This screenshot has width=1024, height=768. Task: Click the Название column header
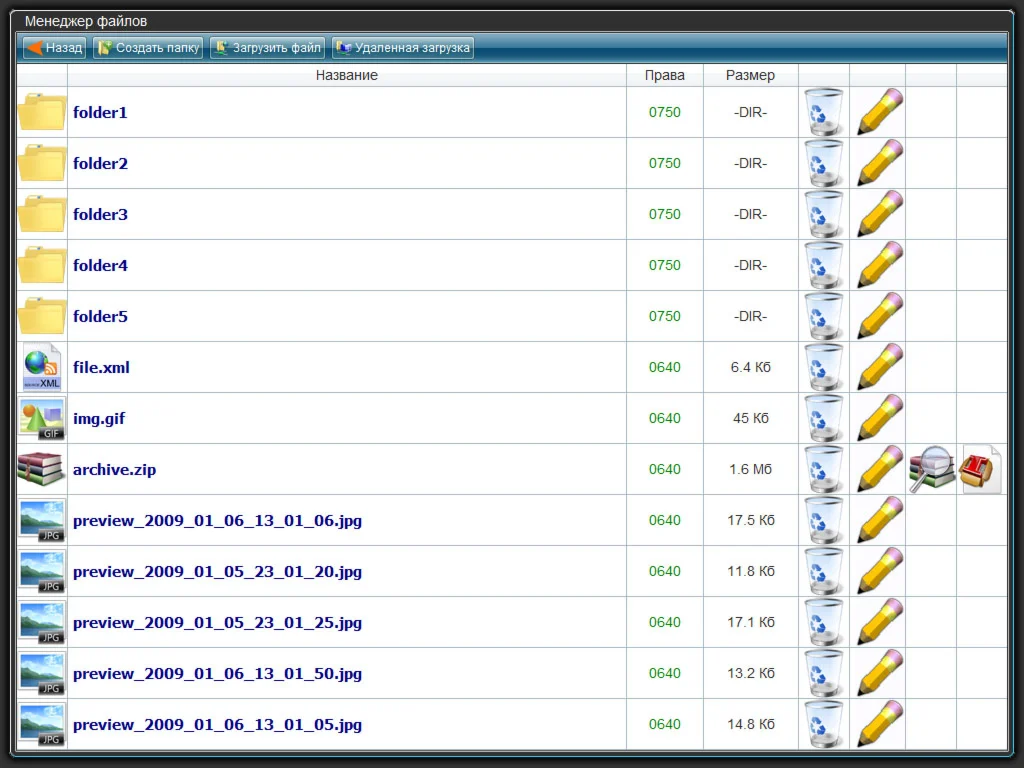[x=346, y=75]
